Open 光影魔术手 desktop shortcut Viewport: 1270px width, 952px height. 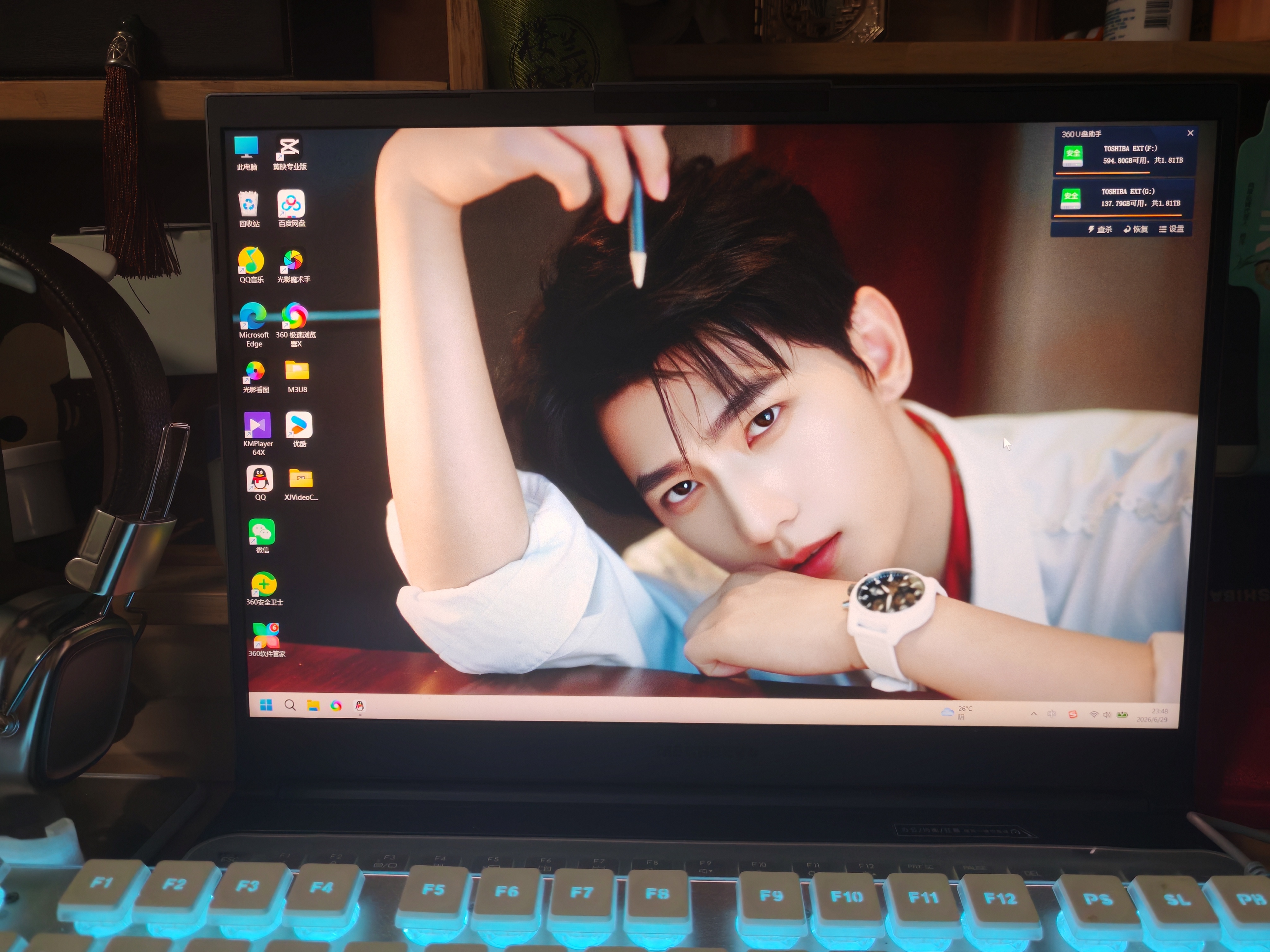[293, 265]
